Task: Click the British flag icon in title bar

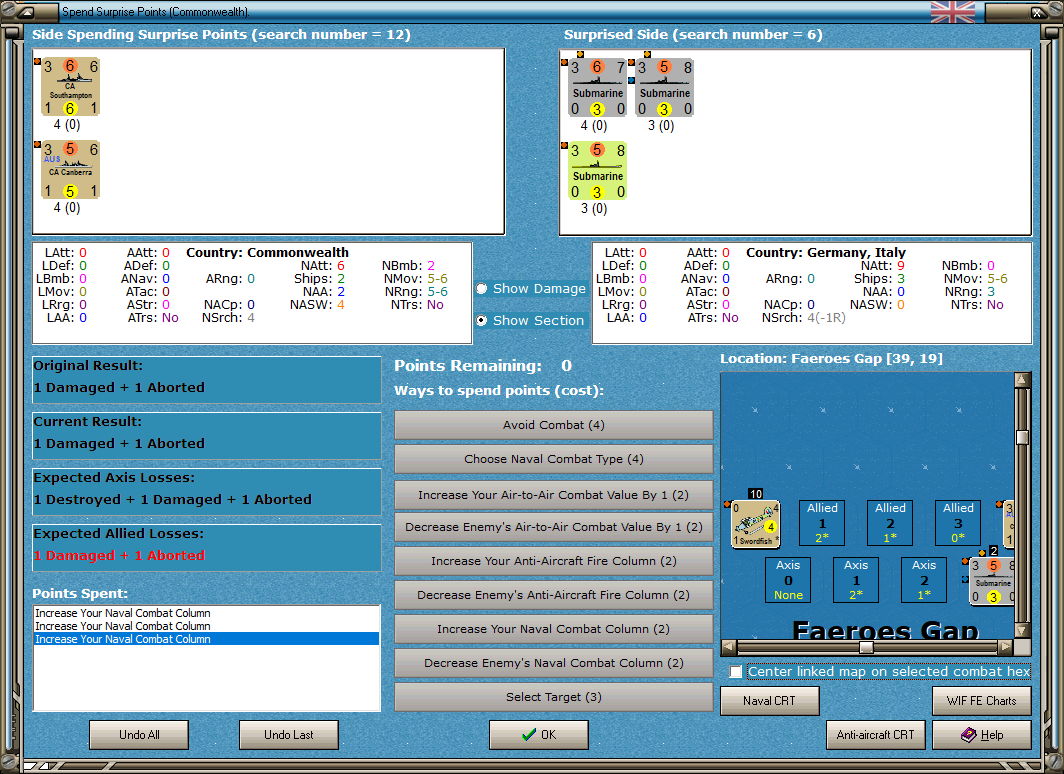Action: (953, 12)
